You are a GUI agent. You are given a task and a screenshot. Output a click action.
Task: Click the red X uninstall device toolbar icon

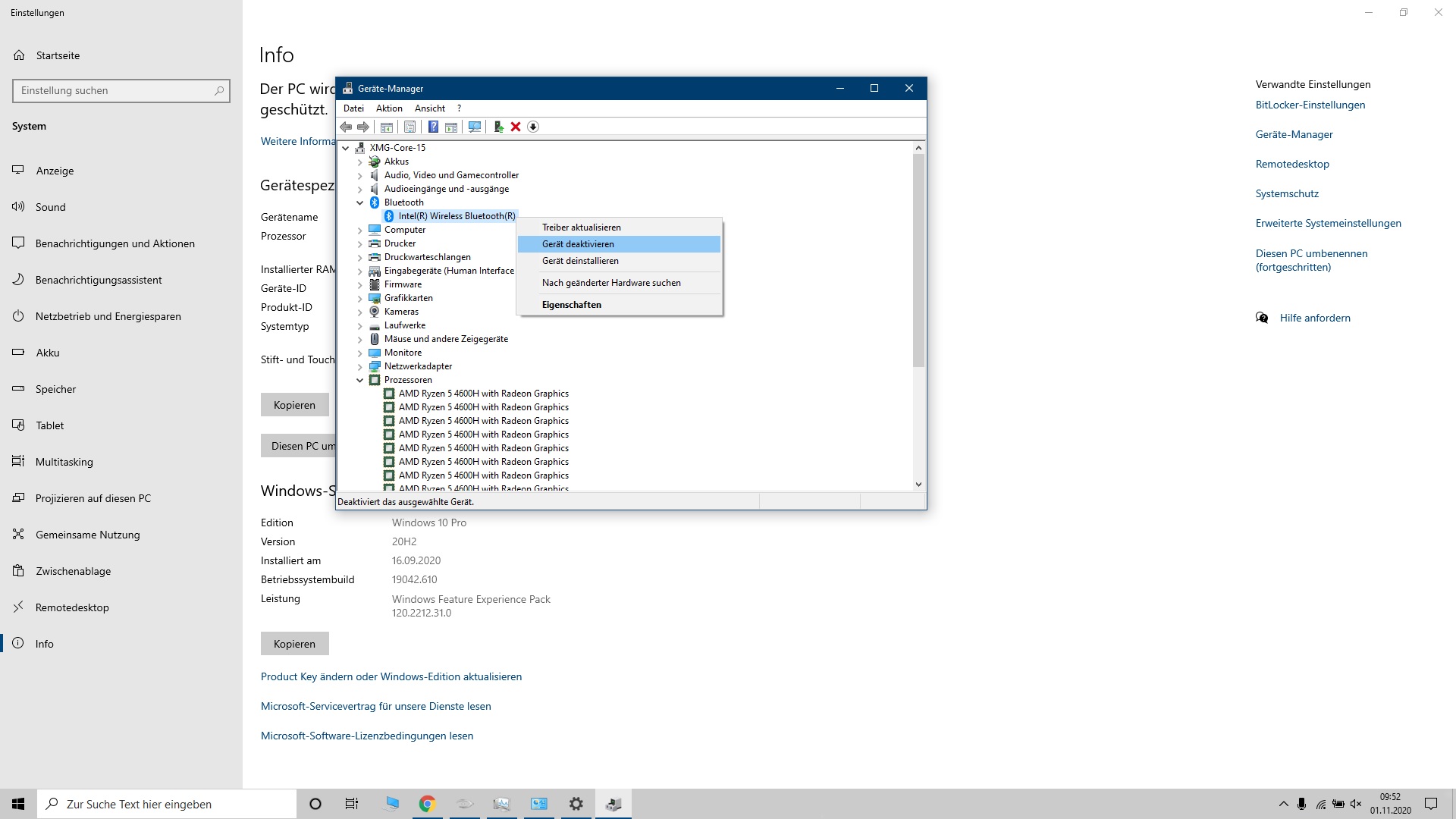516,127
